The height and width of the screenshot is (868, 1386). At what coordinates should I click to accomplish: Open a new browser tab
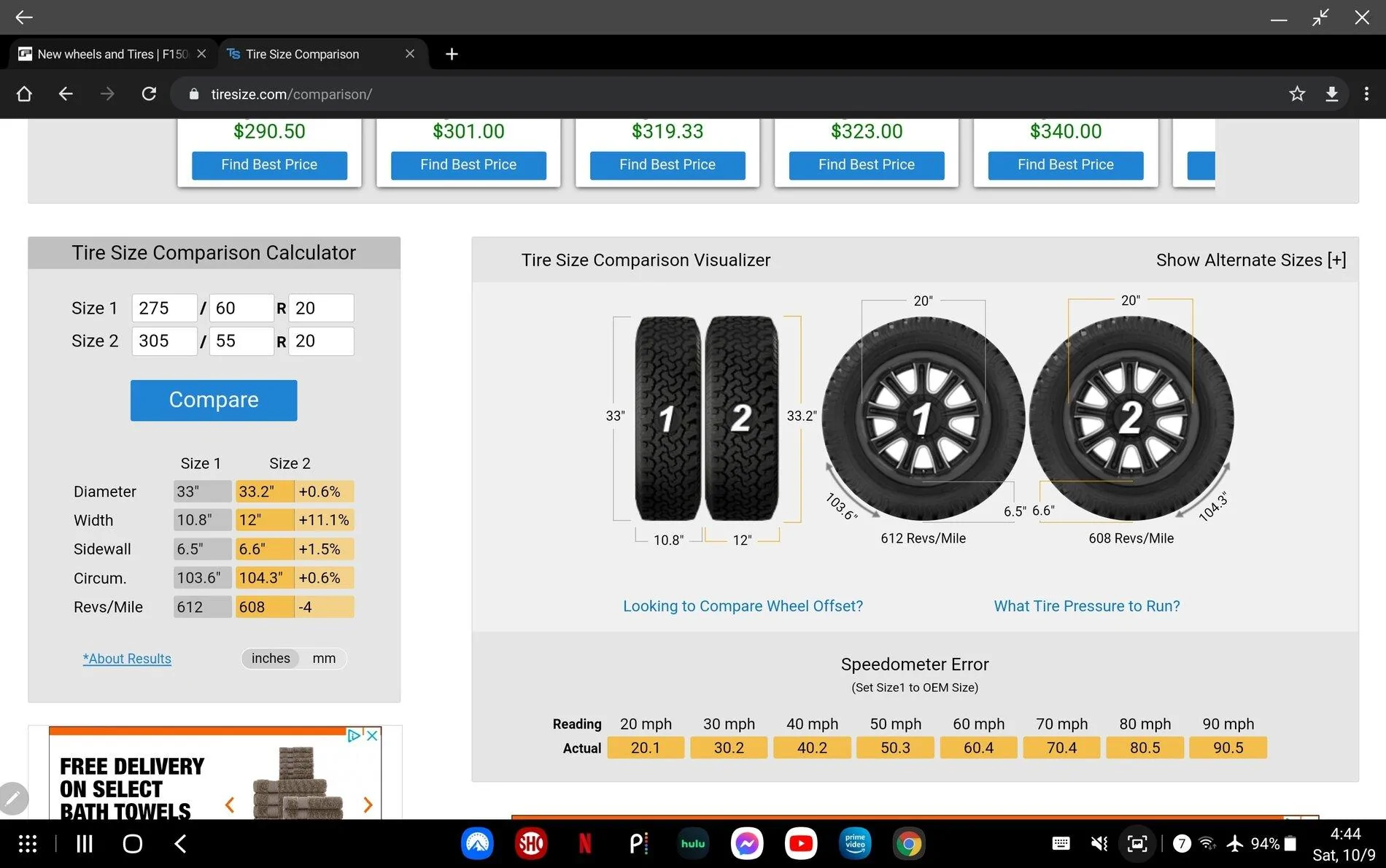pos(452,53)
